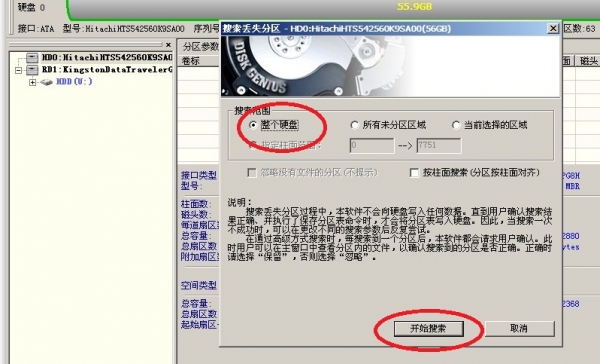Click the ending cylinder field showing 7751

(x=439, y=145)
